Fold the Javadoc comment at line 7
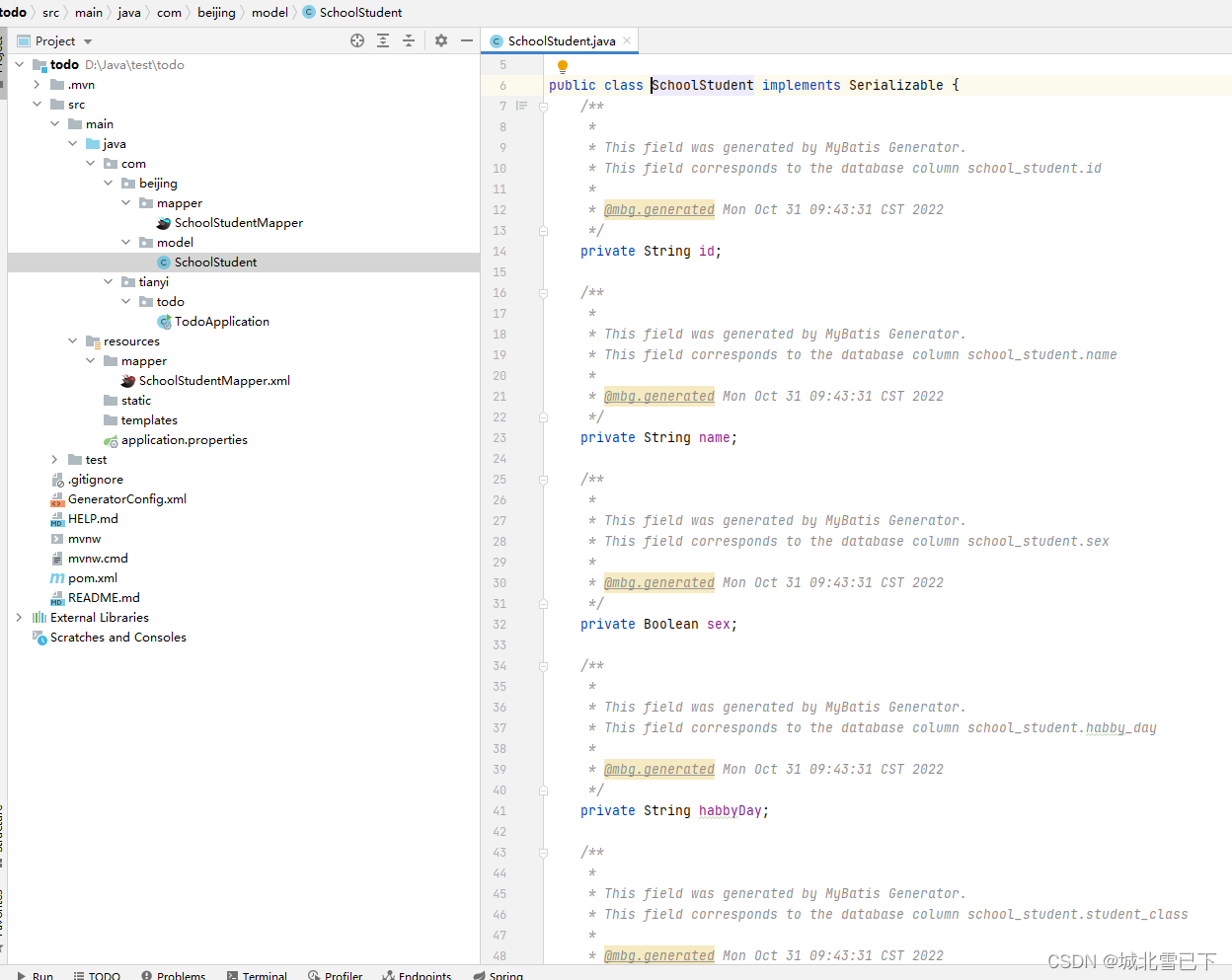 coord(542,106)
